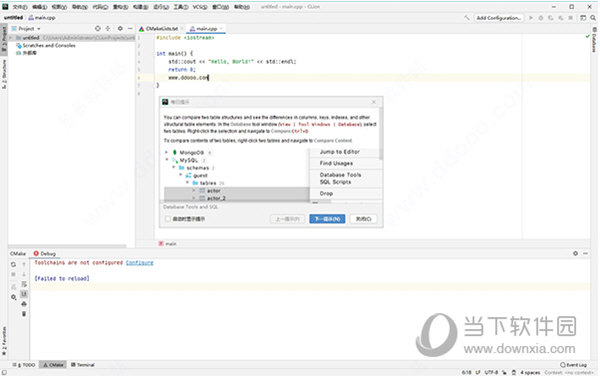Click the reload CMake project icon
This screenshot has height=378, width=600.
coord(13,264)
